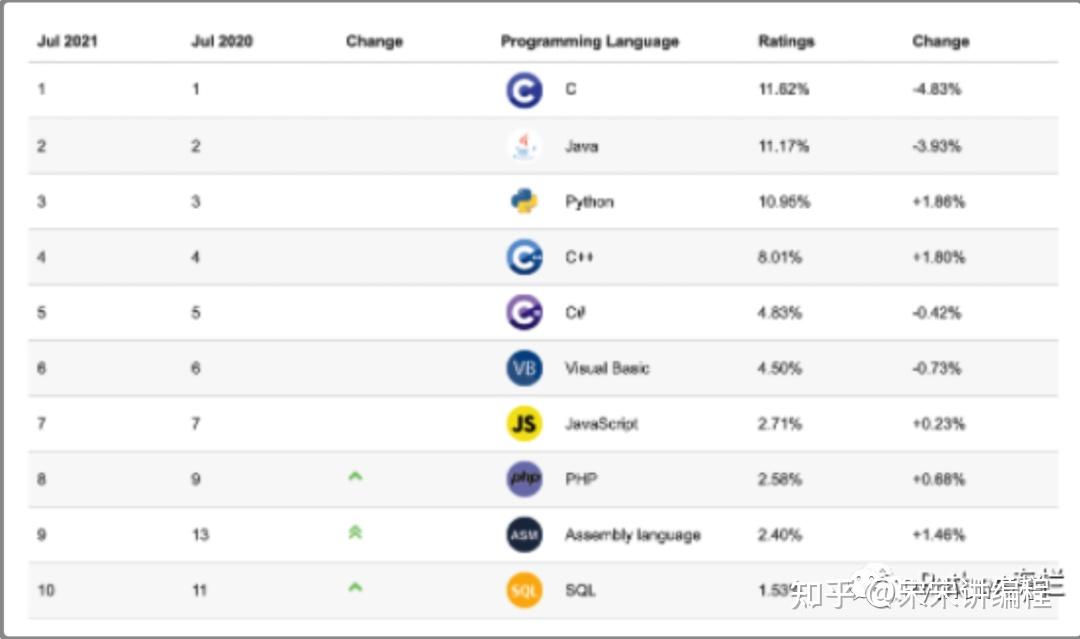This screenshot has width=1080, height=639.
Task: Open the Assembly language name text
Action: pos(632,535)
